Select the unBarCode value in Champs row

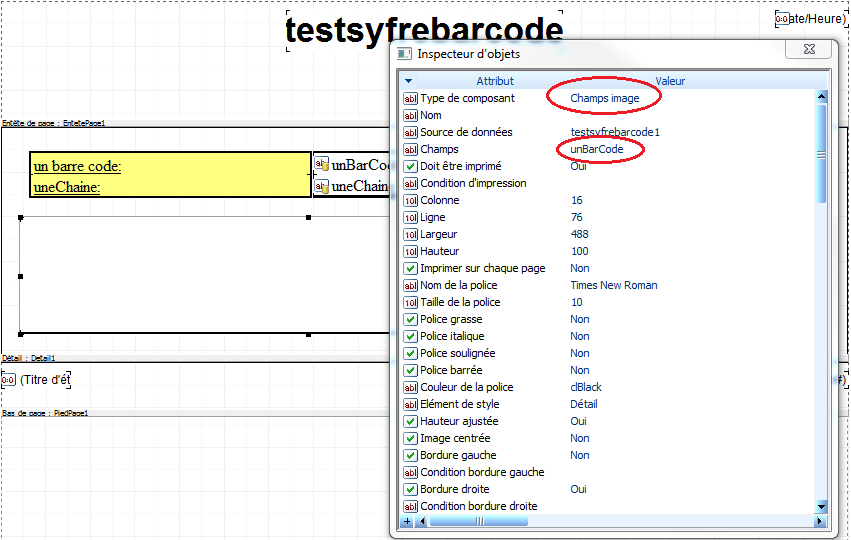(x=596, y=149)
